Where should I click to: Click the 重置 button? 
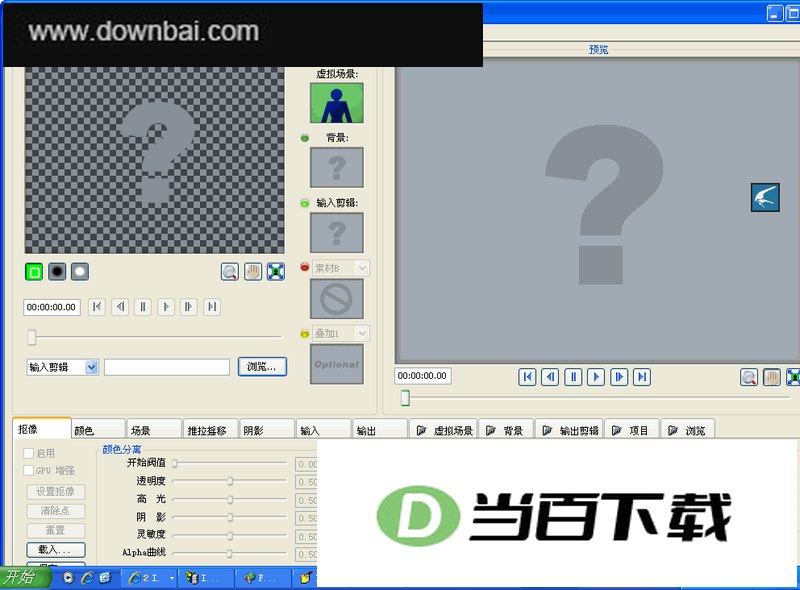pyautogui.click(x=56, y=530)
